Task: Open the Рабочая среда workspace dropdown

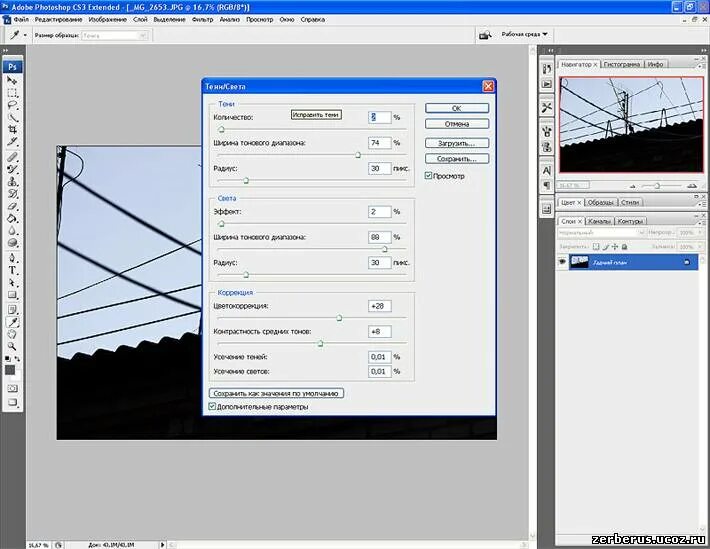Action: pyautogui.click(x=525, y=34)
